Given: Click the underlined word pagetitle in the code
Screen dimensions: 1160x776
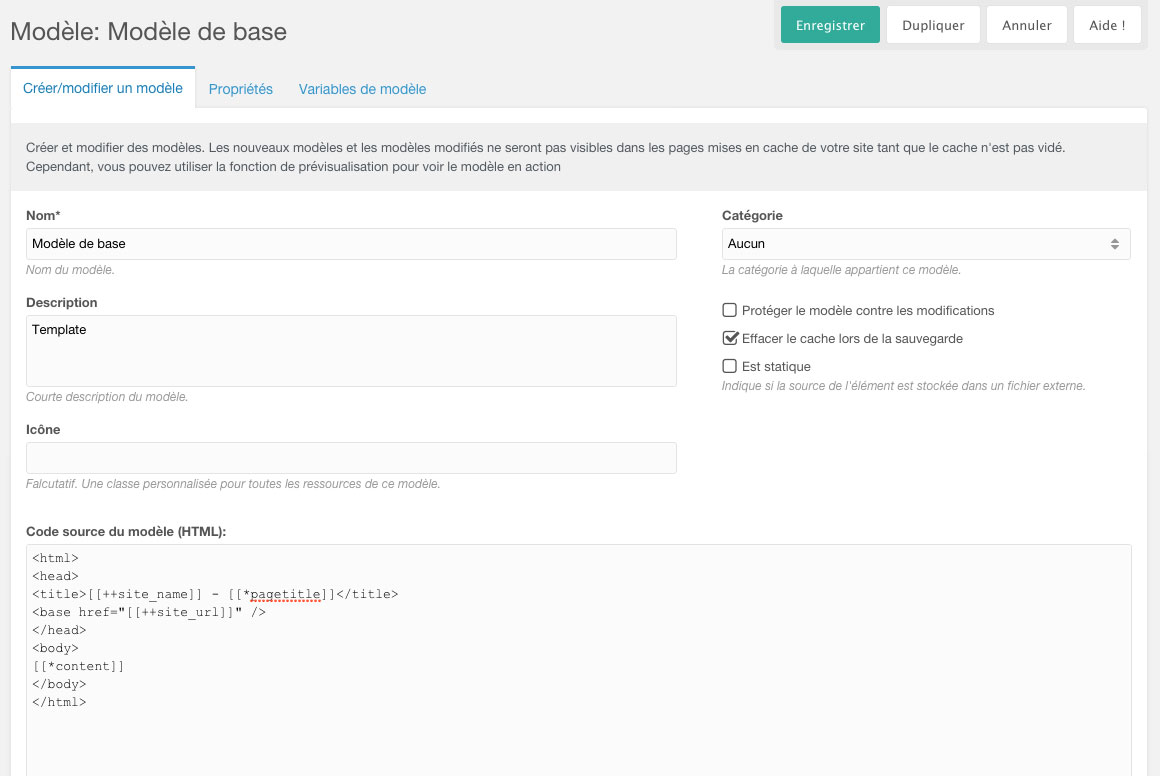Looking at the screenshot, I should coord(286,594).
